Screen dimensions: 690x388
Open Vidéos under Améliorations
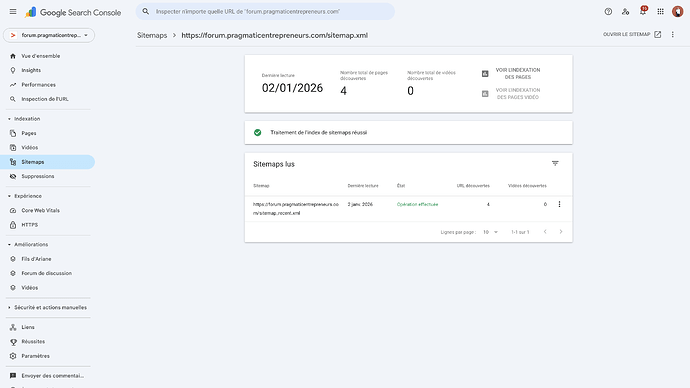click(48, 288)
